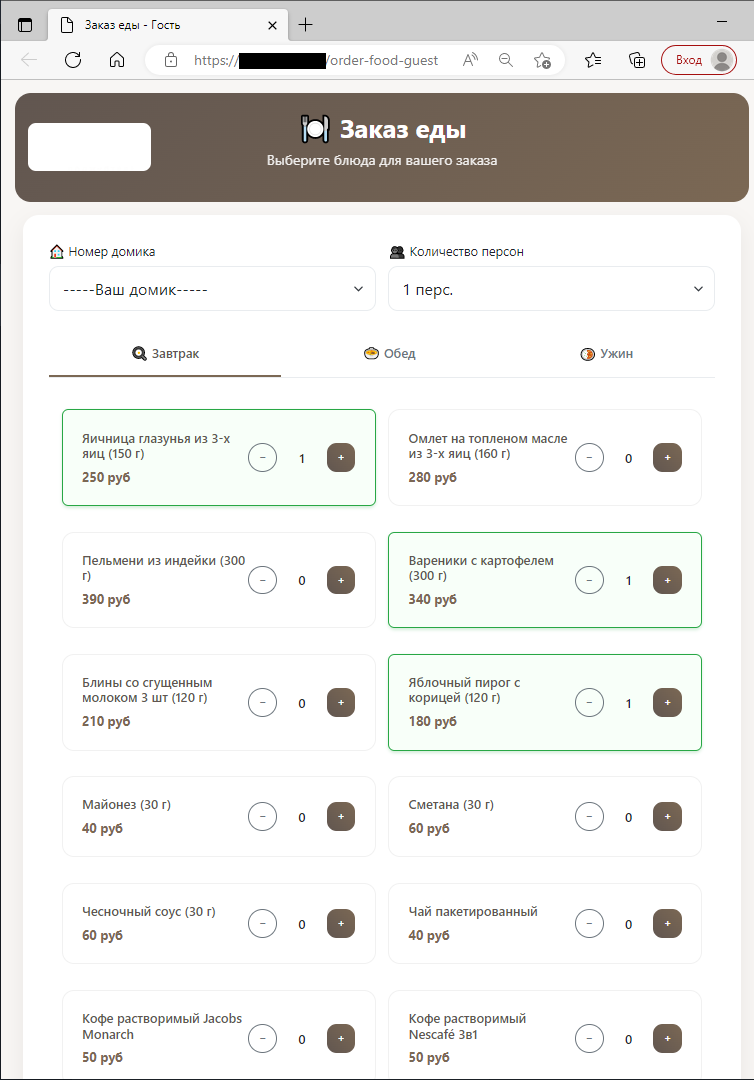Click the Вход sign-in button
This screenshot has height=1080, width=754.
pos(698,60)
